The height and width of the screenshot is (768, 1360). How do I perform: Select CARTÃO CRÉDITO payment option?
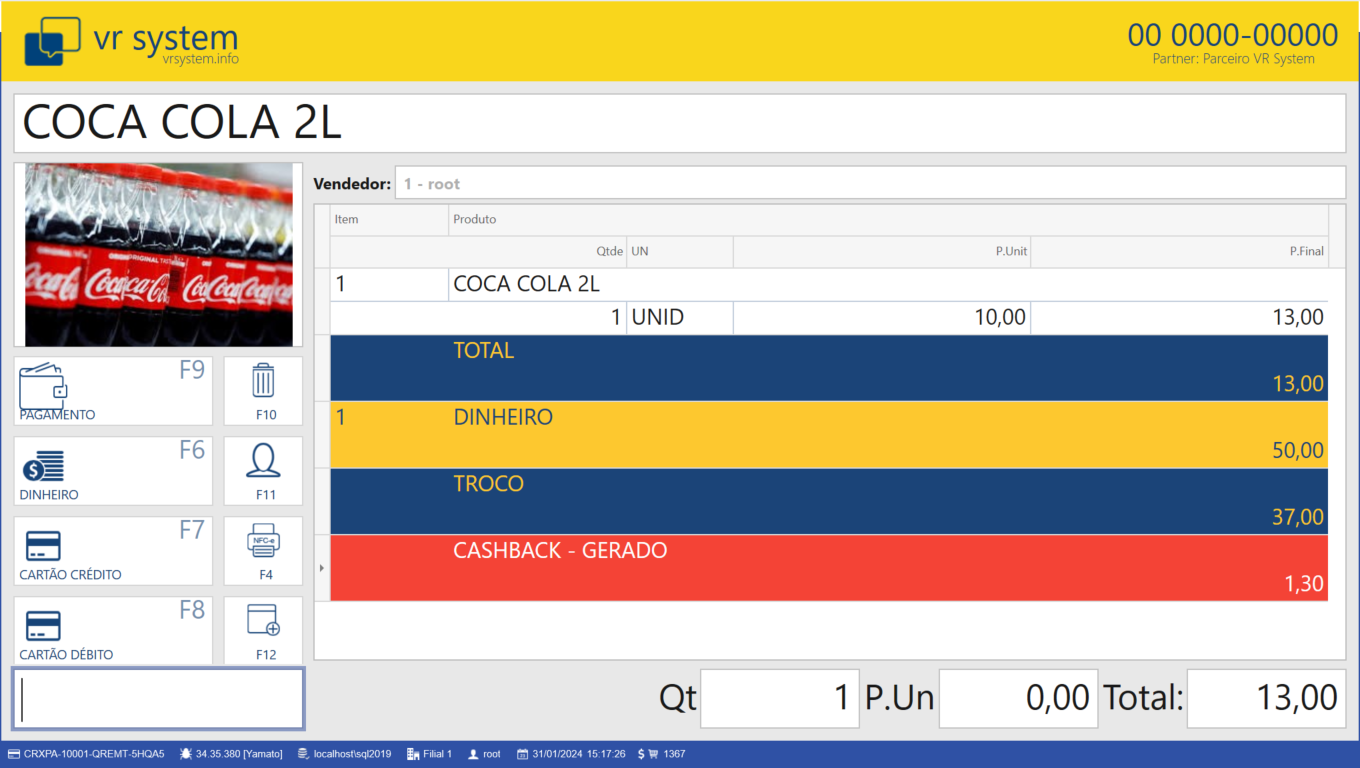pyautogui.click(x=113, y=551)
